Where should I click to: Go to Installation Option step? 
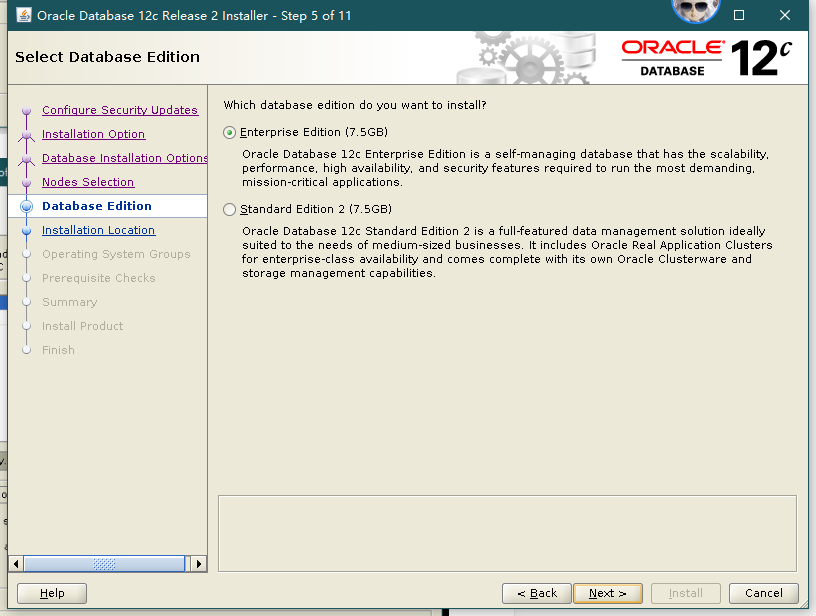(x=93, y=134)
